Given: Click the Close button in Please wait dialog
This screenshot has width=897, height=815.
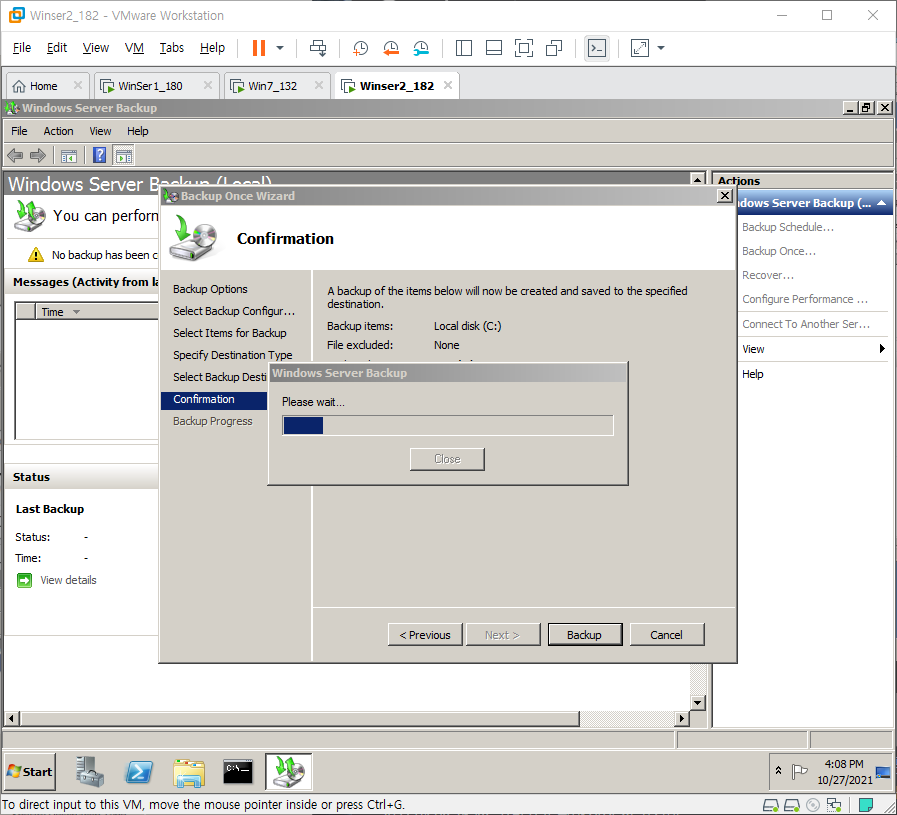Looking at the screenshot, I should 447,459.
